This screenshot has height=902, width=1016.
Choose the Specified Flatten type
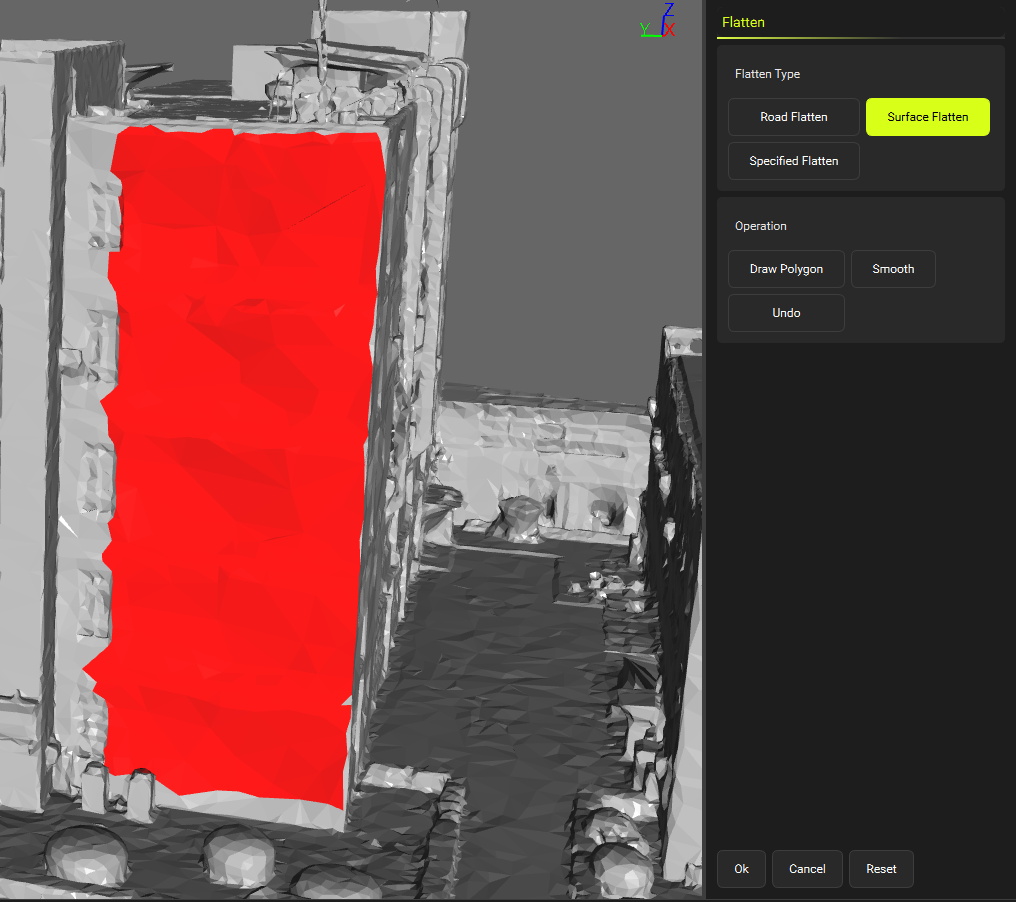pos(793,161)
